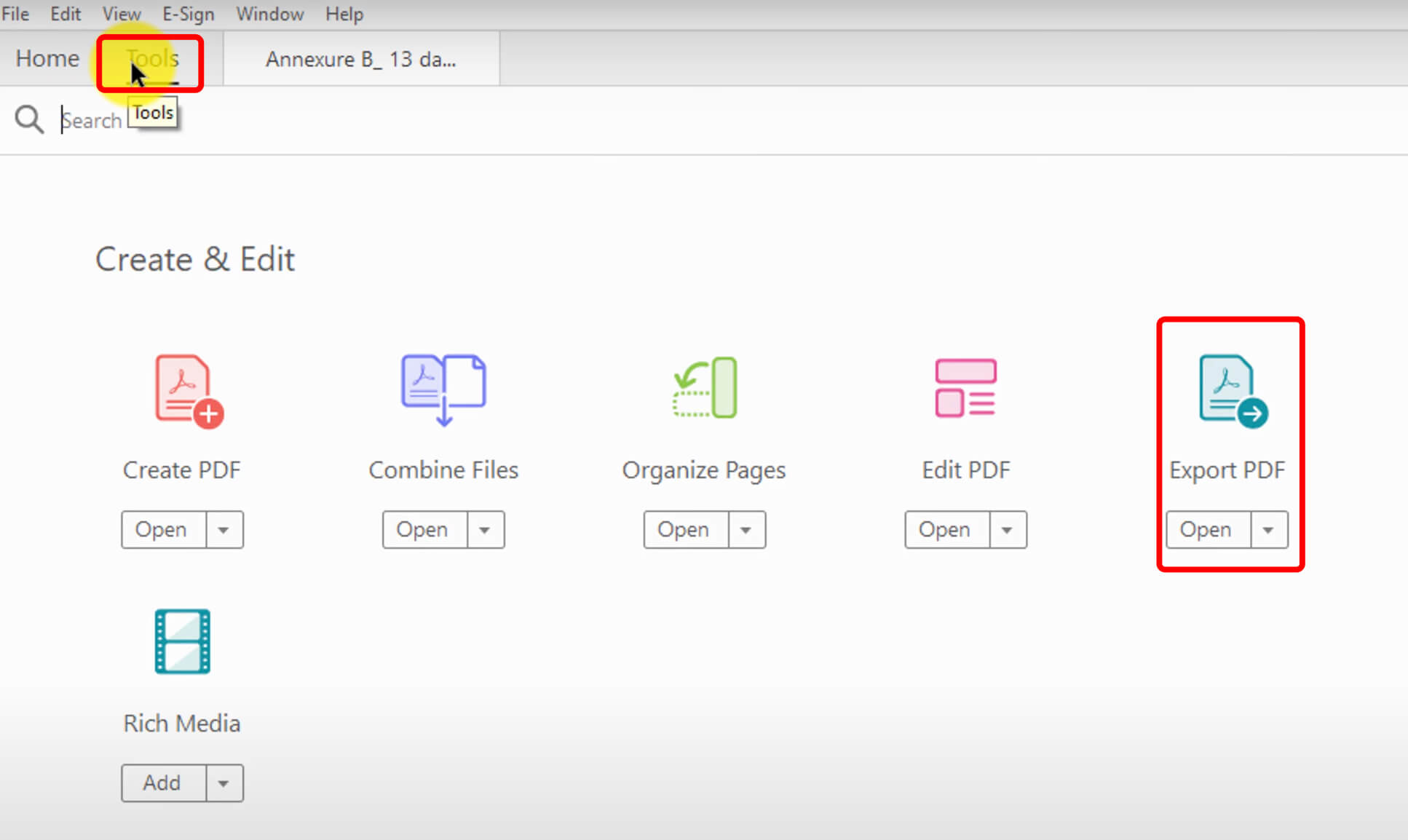Open the Combine Files tool
The image size is (1408, 840).
(x=424, y=529)
